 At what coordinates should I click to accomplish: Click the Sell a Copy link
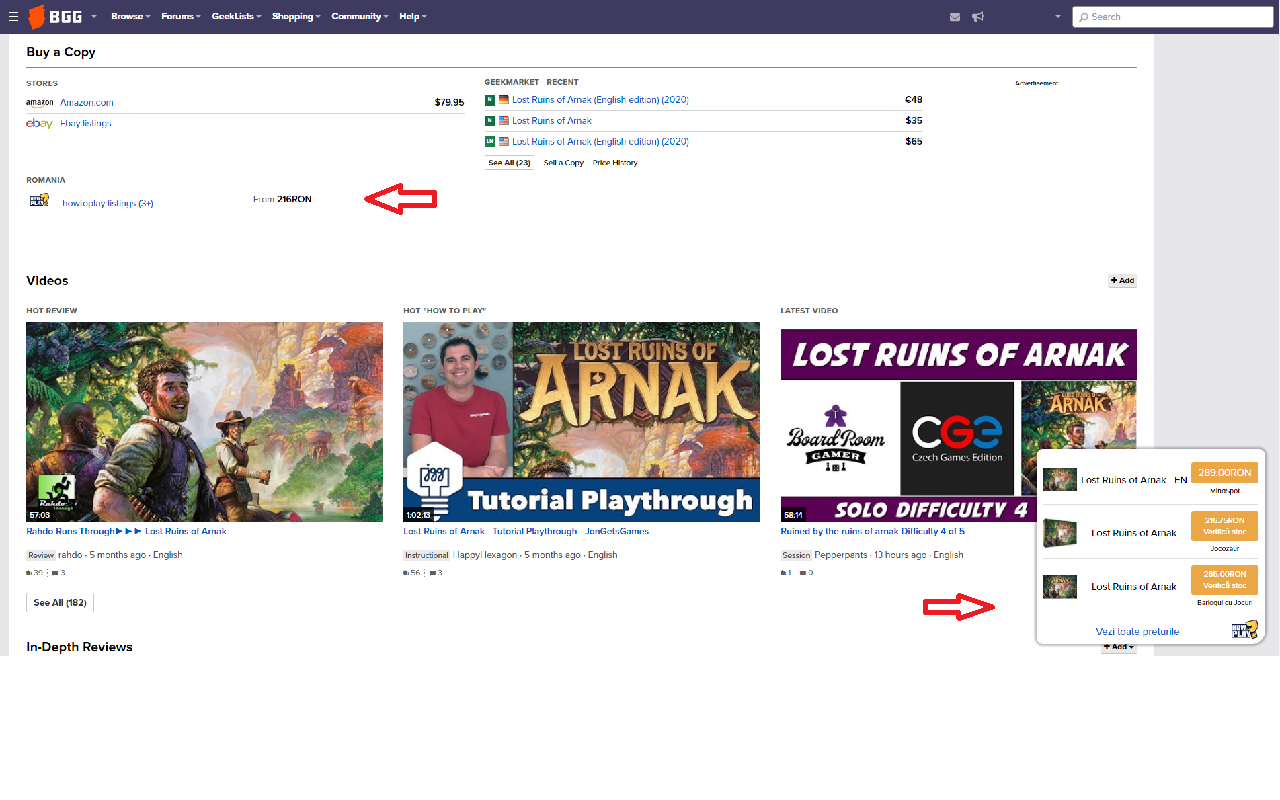(564, 162)
